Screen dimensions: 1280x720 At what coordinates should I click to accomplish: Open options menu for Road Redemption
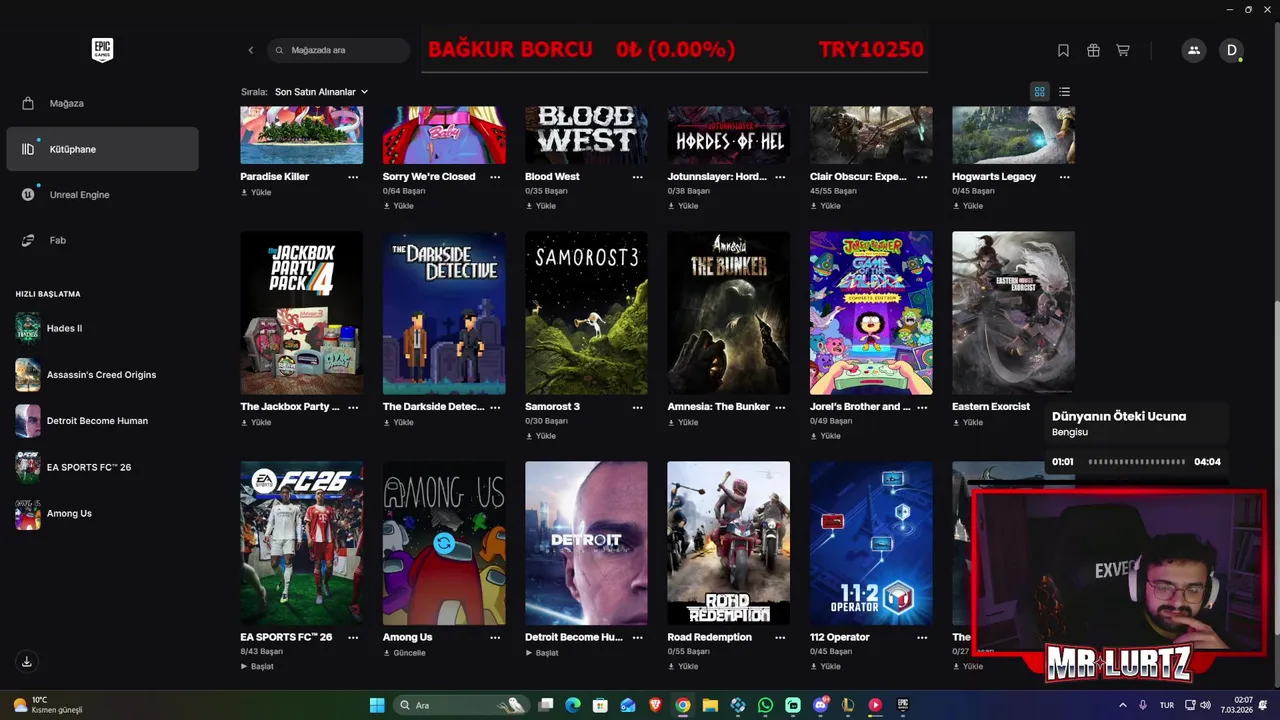[780, 637]
